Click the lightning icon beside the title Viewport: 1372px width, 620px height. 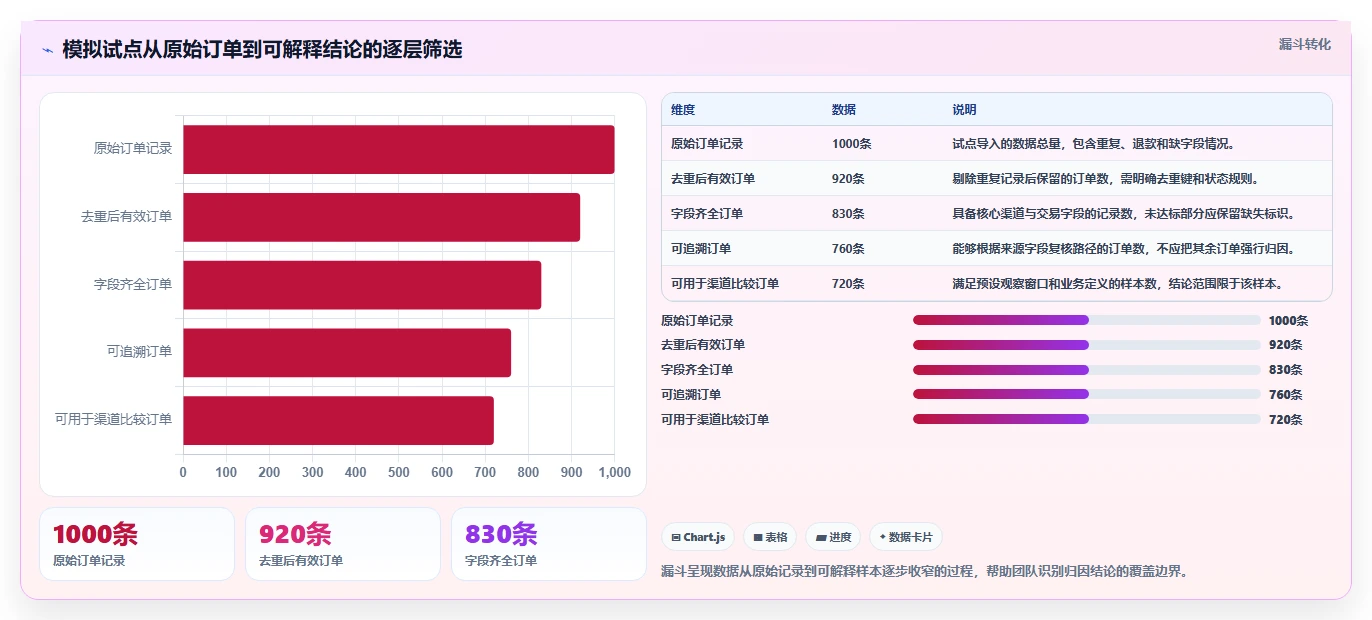47,50
